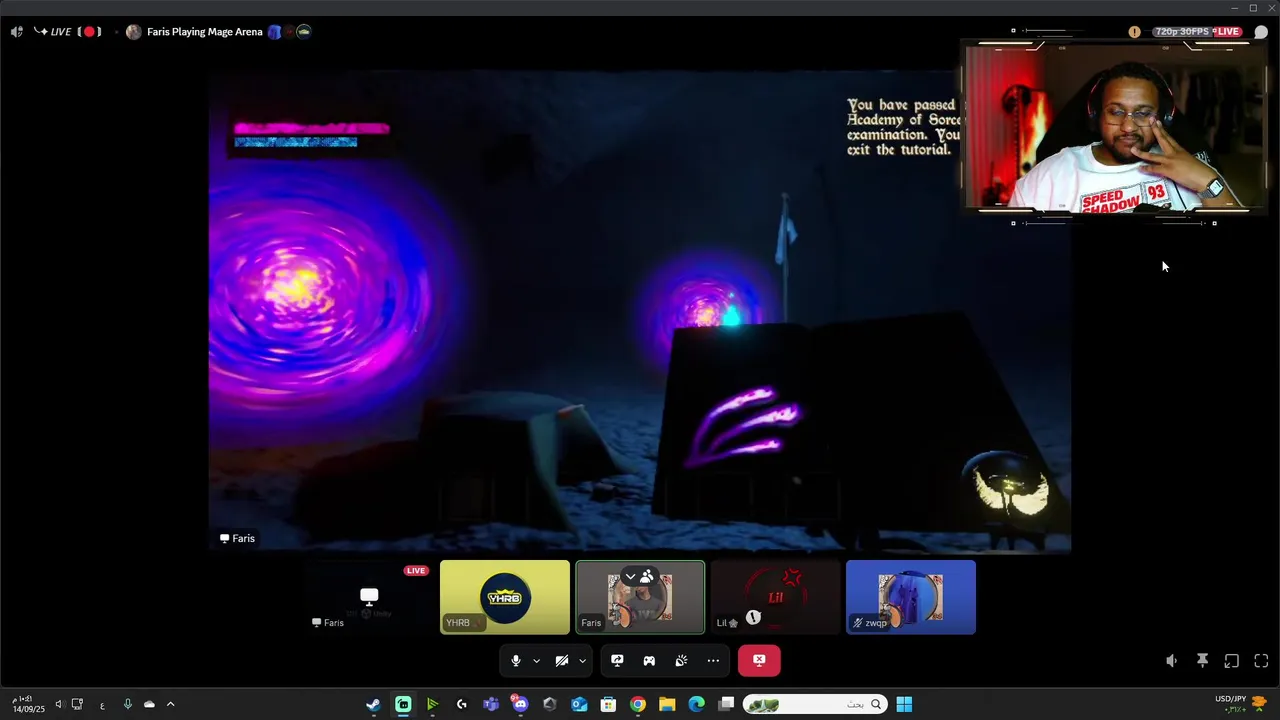The width and height of the screenshot is (1280, 720).
Task: Share your screen
Action: pos(617,661)
